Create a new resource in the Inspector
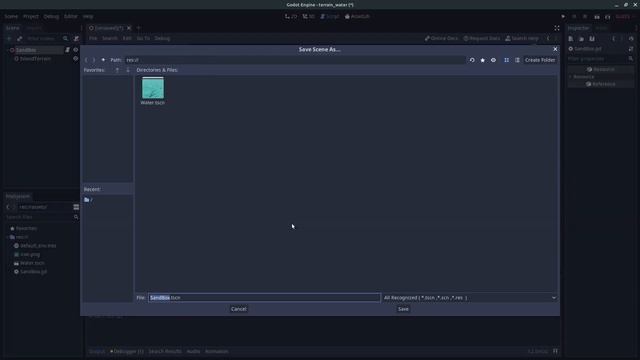640x360 pixels. pos(571,39)
